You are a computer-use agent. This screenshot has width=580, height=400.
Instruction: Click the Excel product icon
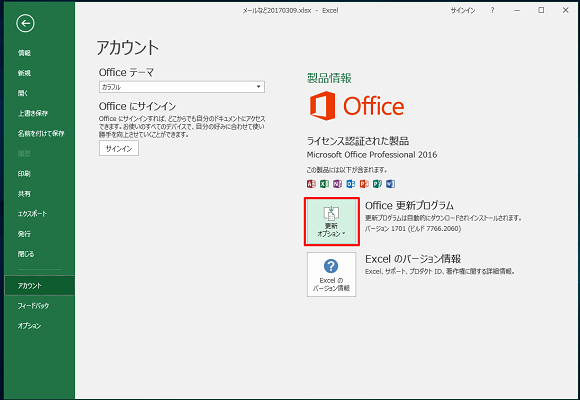click(x=324, y=184)
